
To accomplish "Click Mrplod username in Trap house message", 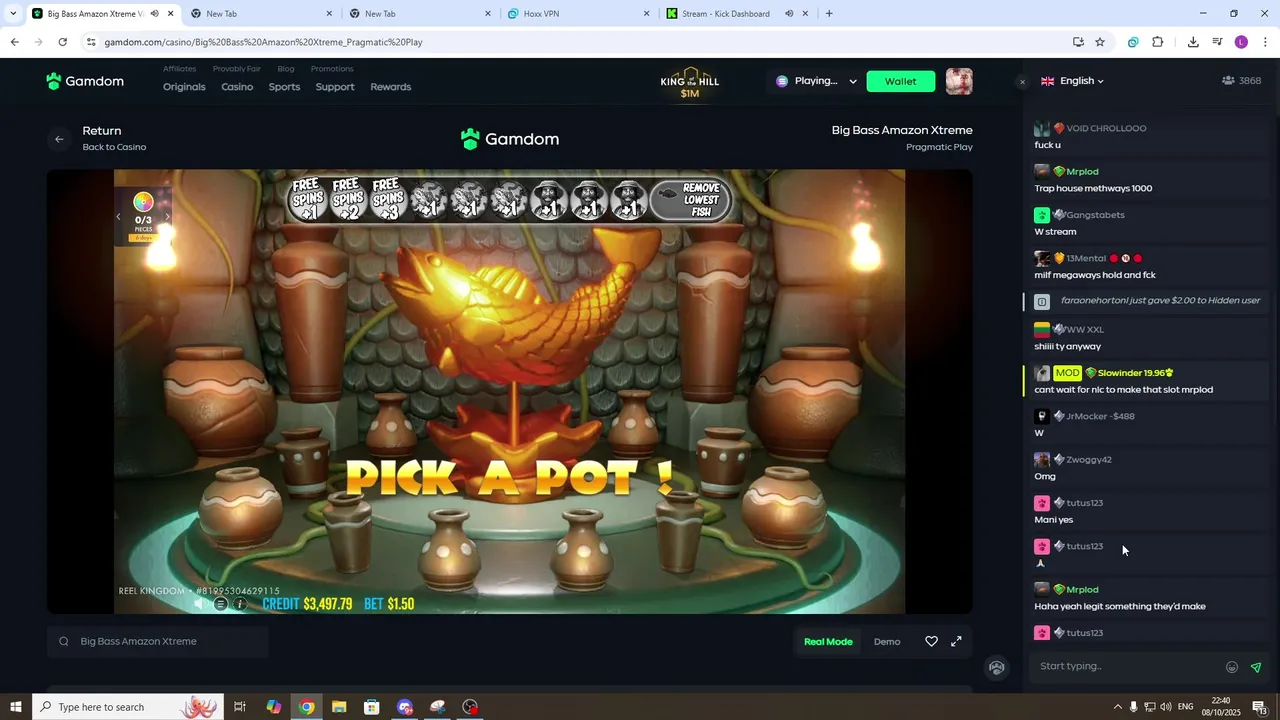I will [1082, 172].
